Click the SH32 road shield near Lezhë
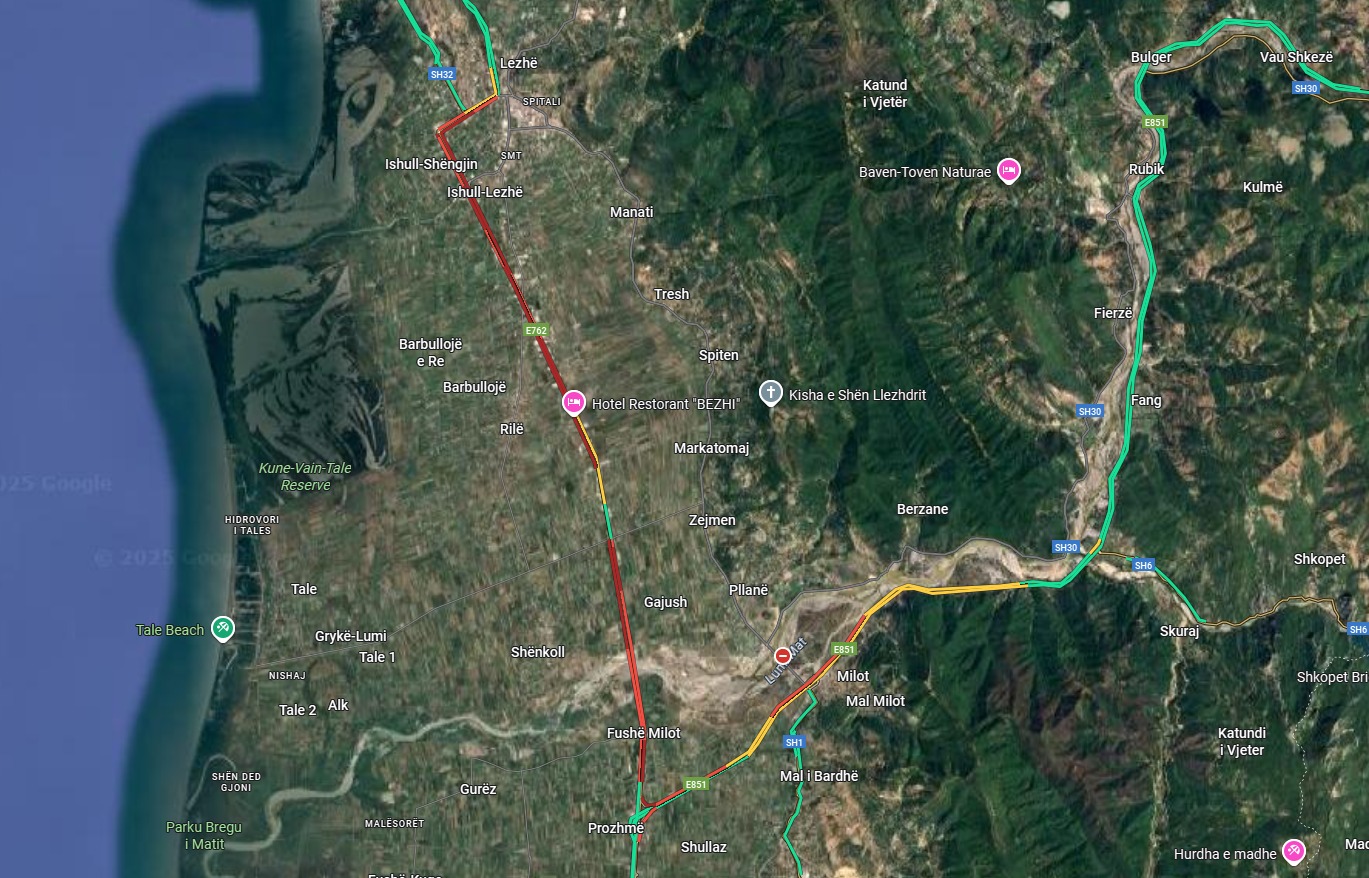1369x878 pixels. (x=442, y=74)
